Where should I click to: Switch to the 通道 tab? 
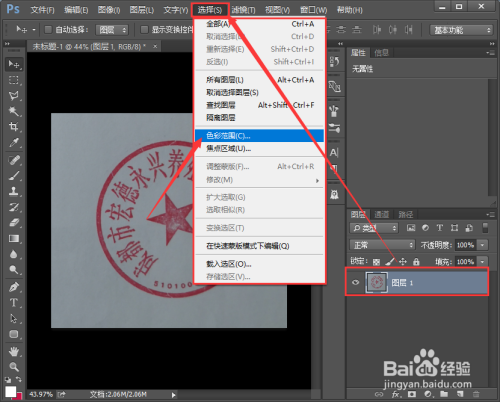click(382, 215)
